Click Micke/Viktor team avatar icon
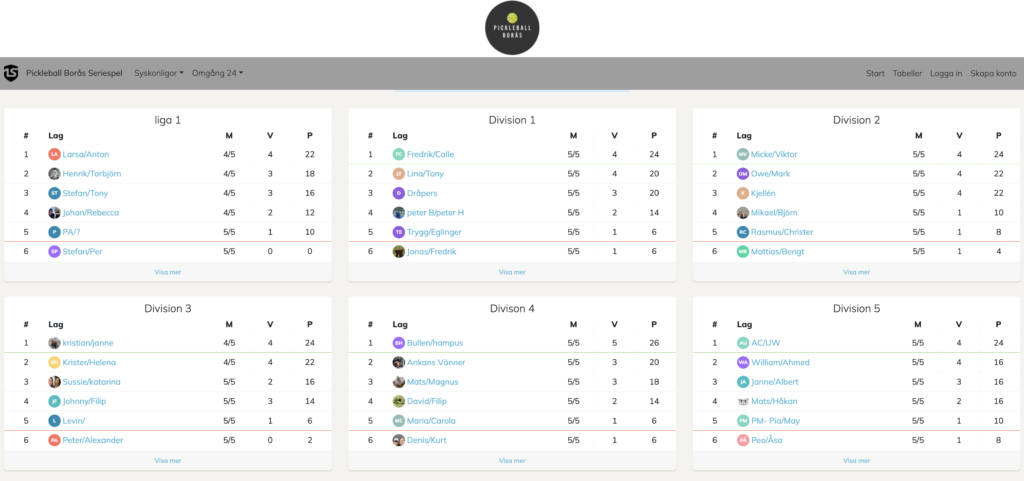 click(742, 154)
